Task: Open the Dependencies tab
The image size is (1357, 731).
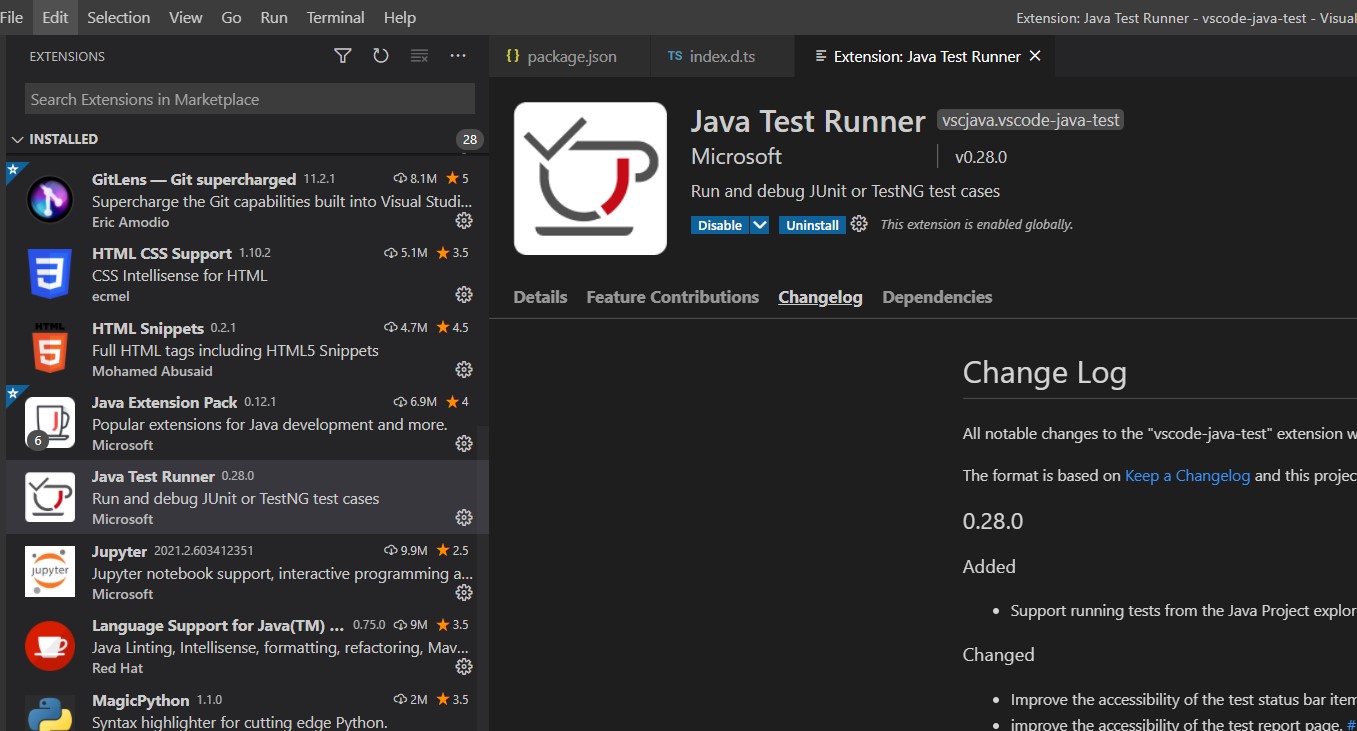Action: coord(937,297)
